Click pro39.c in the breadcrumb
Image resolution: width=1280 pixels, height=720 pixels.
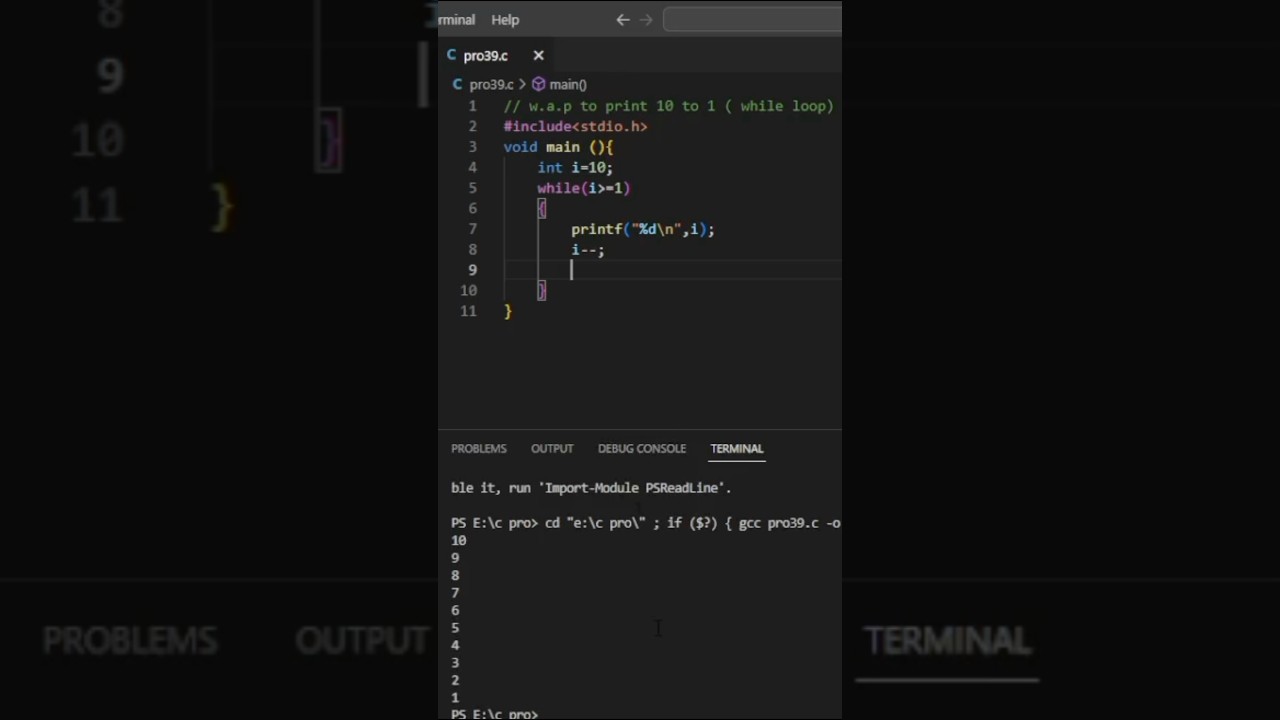[x=491, y=85]
